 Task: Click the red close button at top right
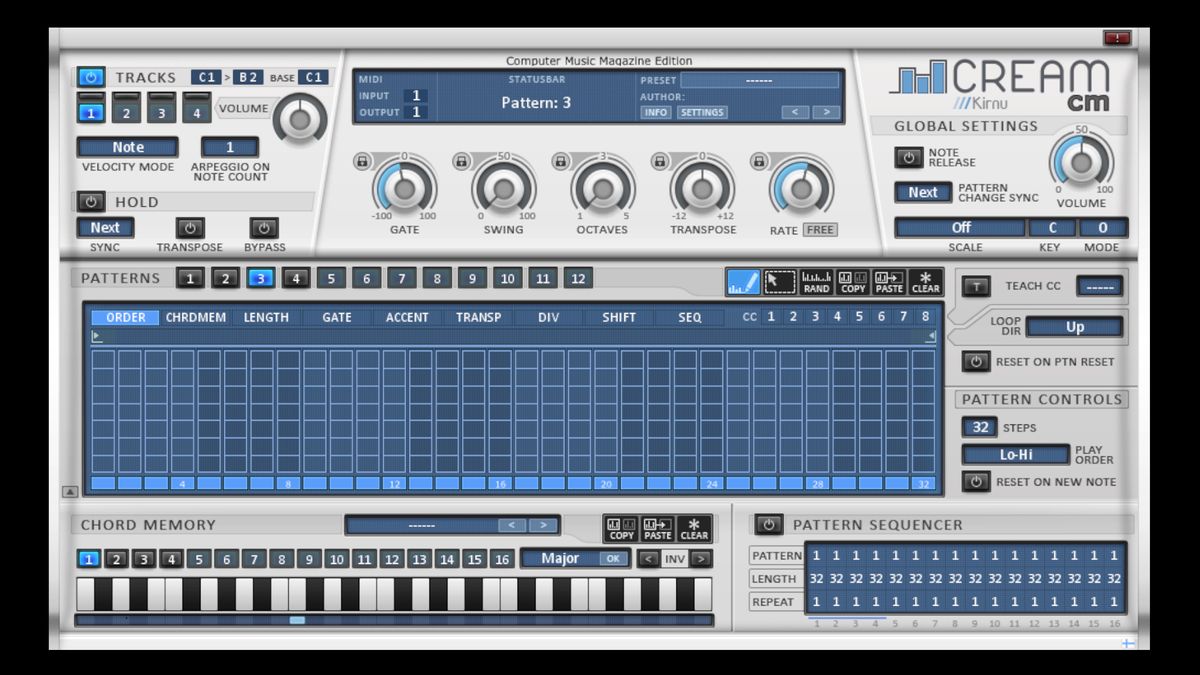(x=1117, y=38)
